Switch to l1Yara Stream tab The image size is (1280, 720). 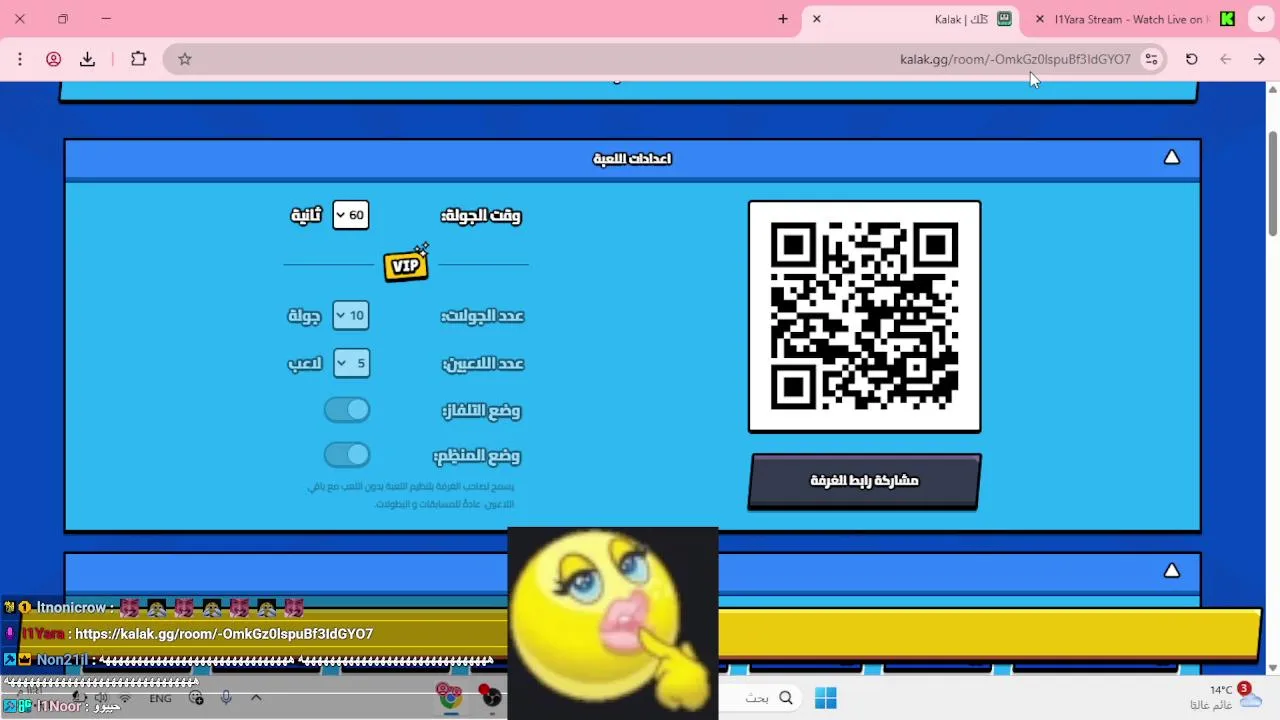tap(1134, 19)
